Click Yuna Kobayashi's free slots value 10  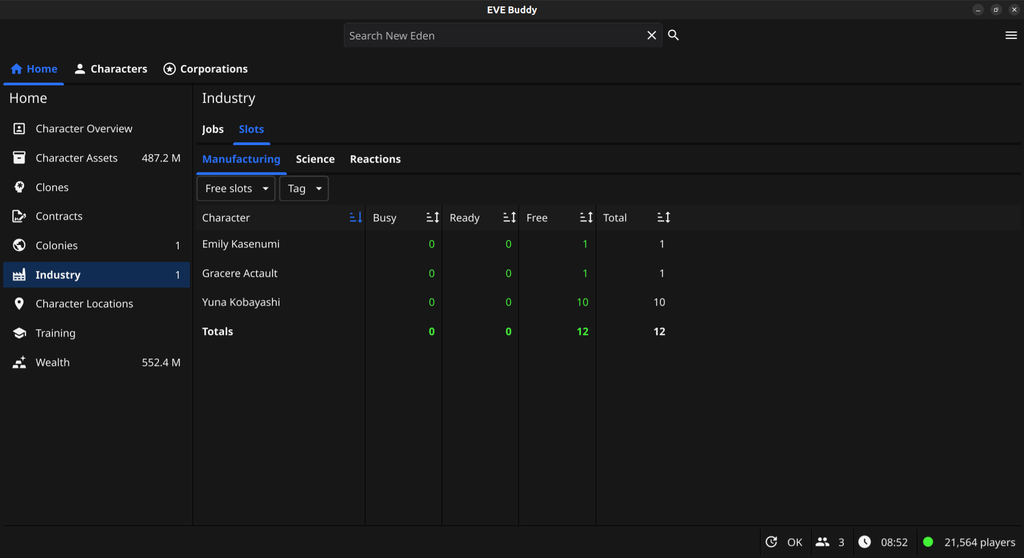tap(583, 302)
